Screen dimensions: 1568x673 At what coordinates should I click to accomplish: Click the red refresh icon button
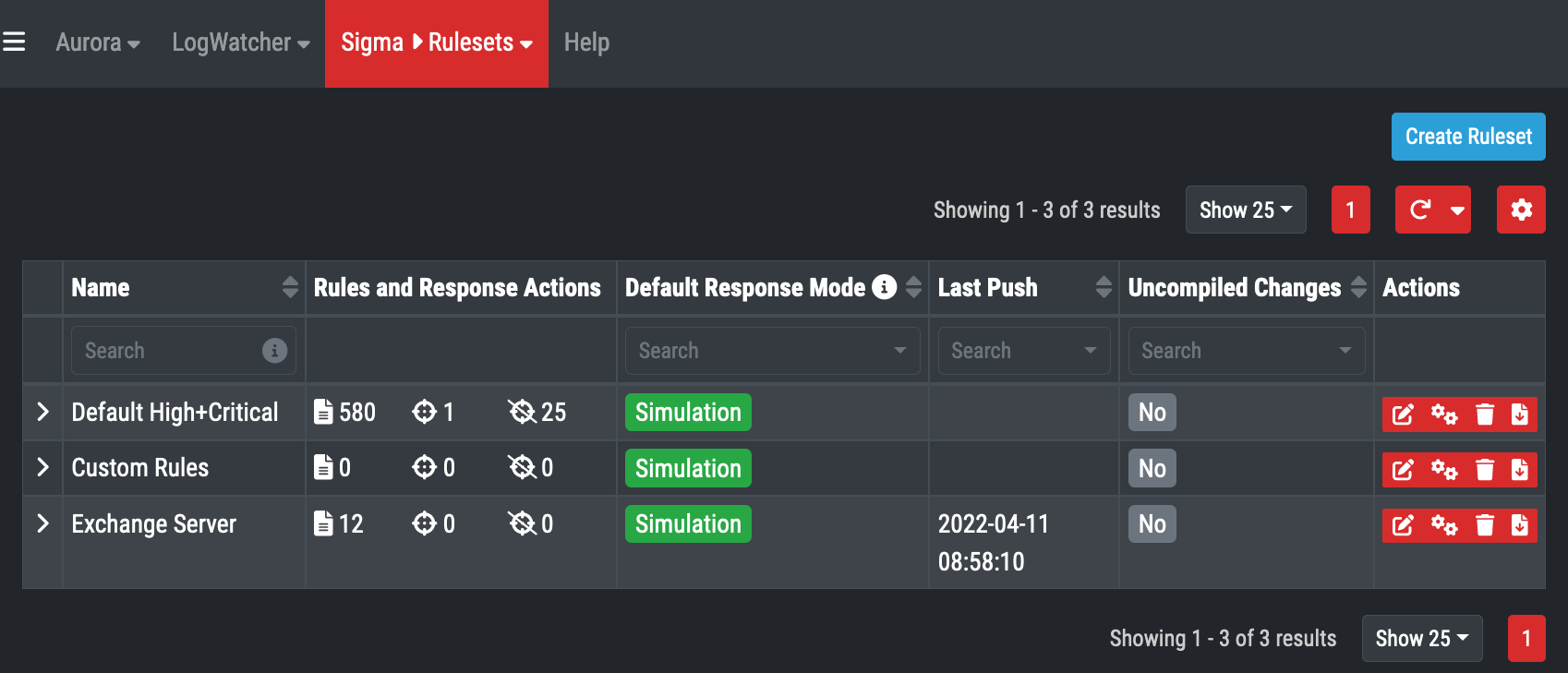(x=1420, y=210)
